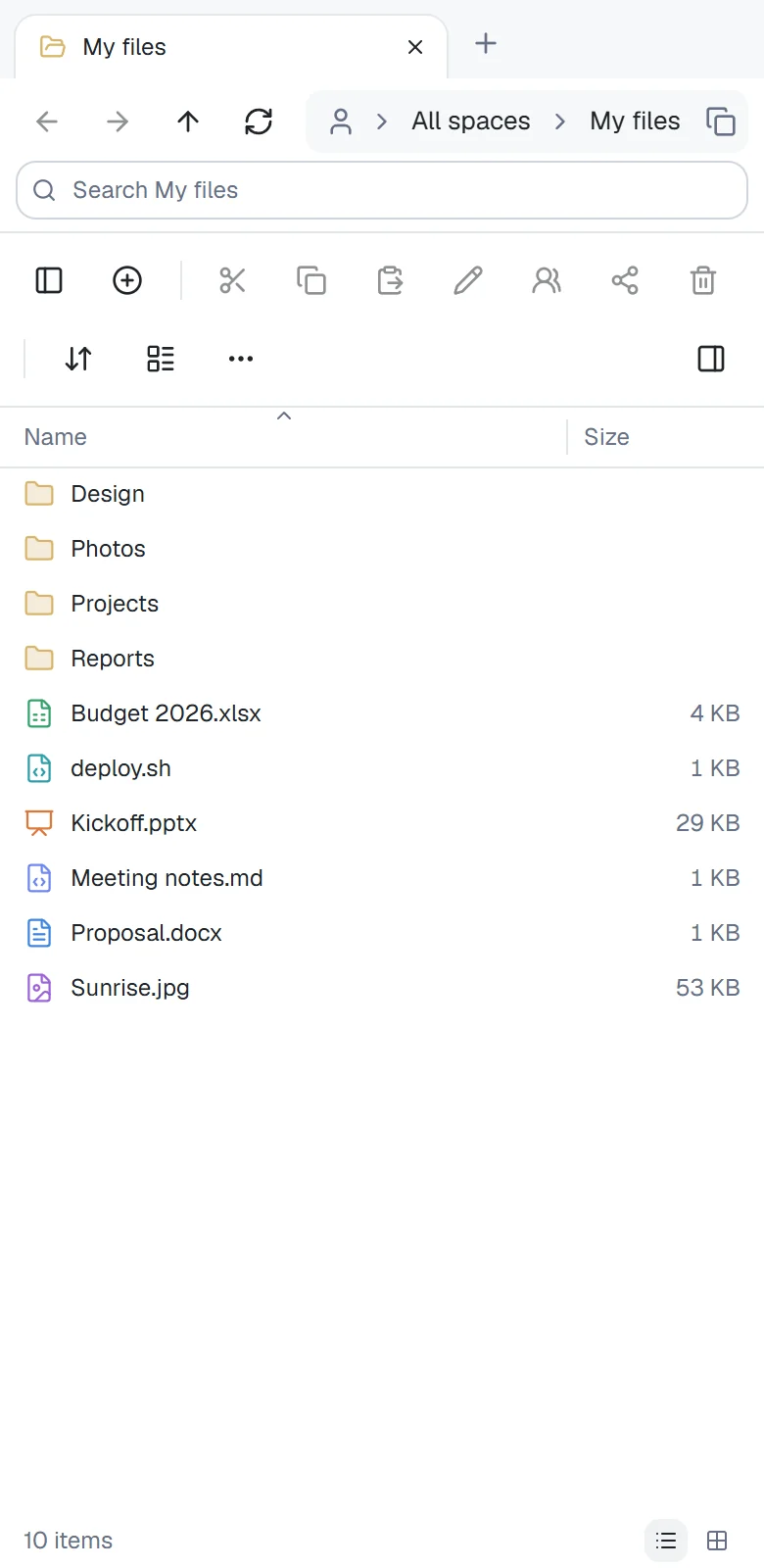Click the sort ascending caret above Name
Viewport: 764px width, 1568px height.
pyautogui.click(x=284, y=416)
